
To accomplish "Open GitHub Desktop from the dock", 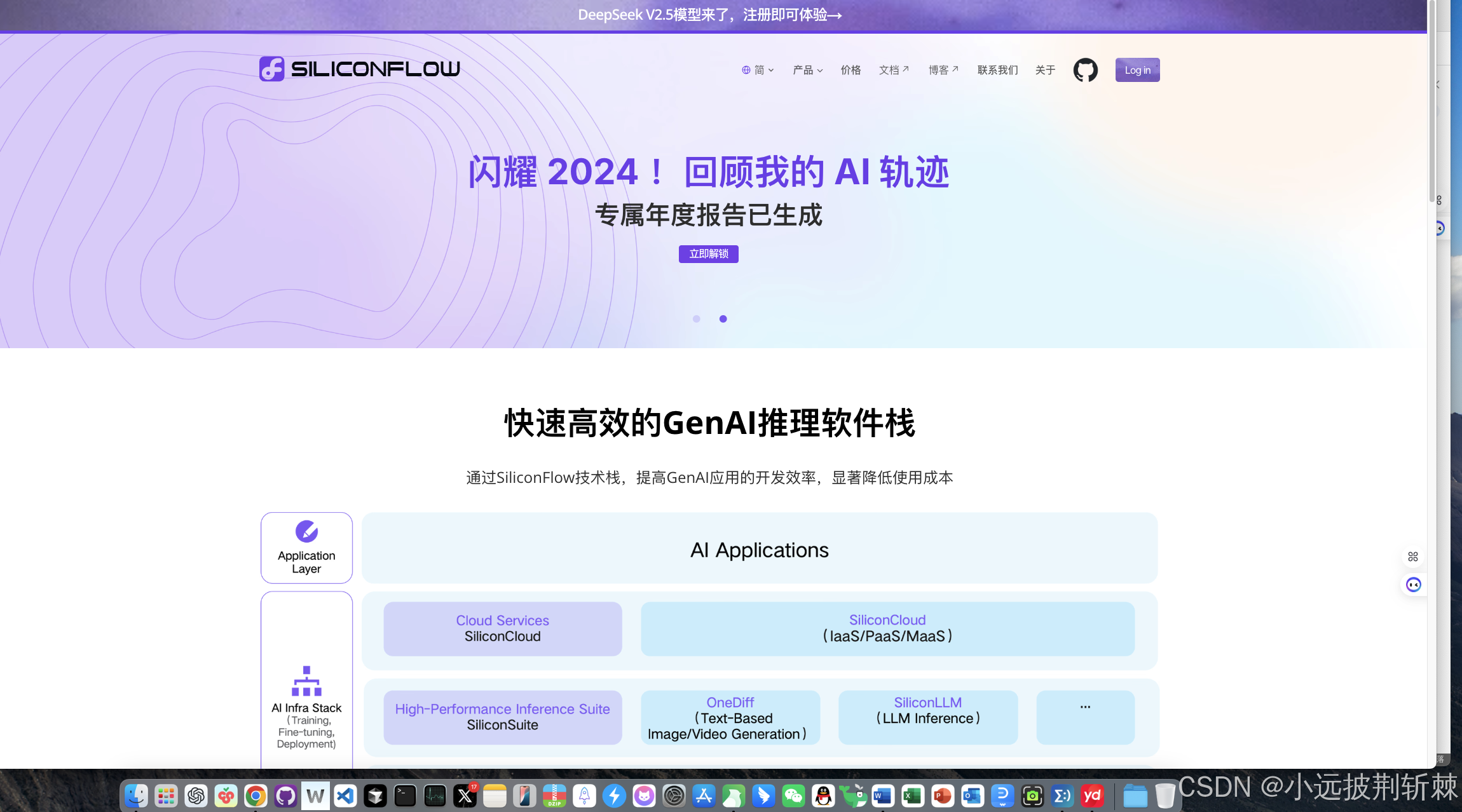I will (x=285, y=795).
